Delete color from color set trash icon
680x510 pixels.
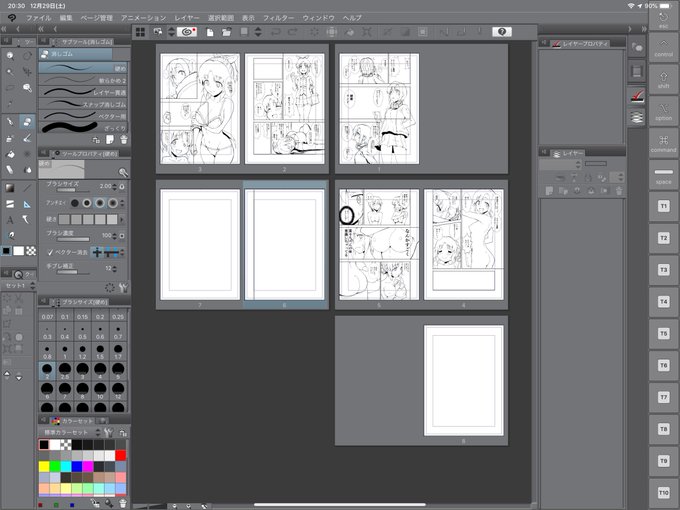point(123,503)
